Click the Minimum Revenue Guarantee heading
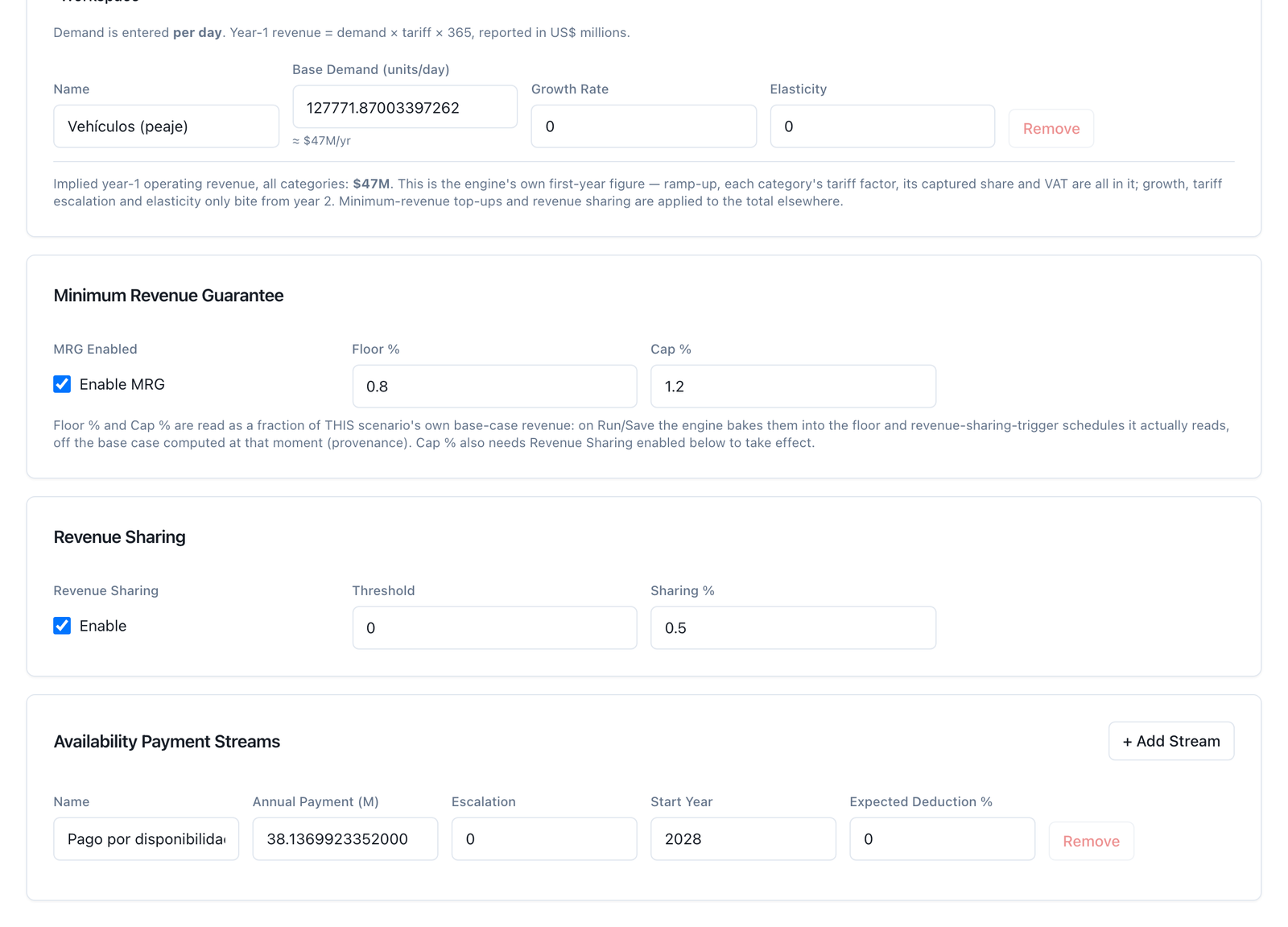 coord(168,296)
